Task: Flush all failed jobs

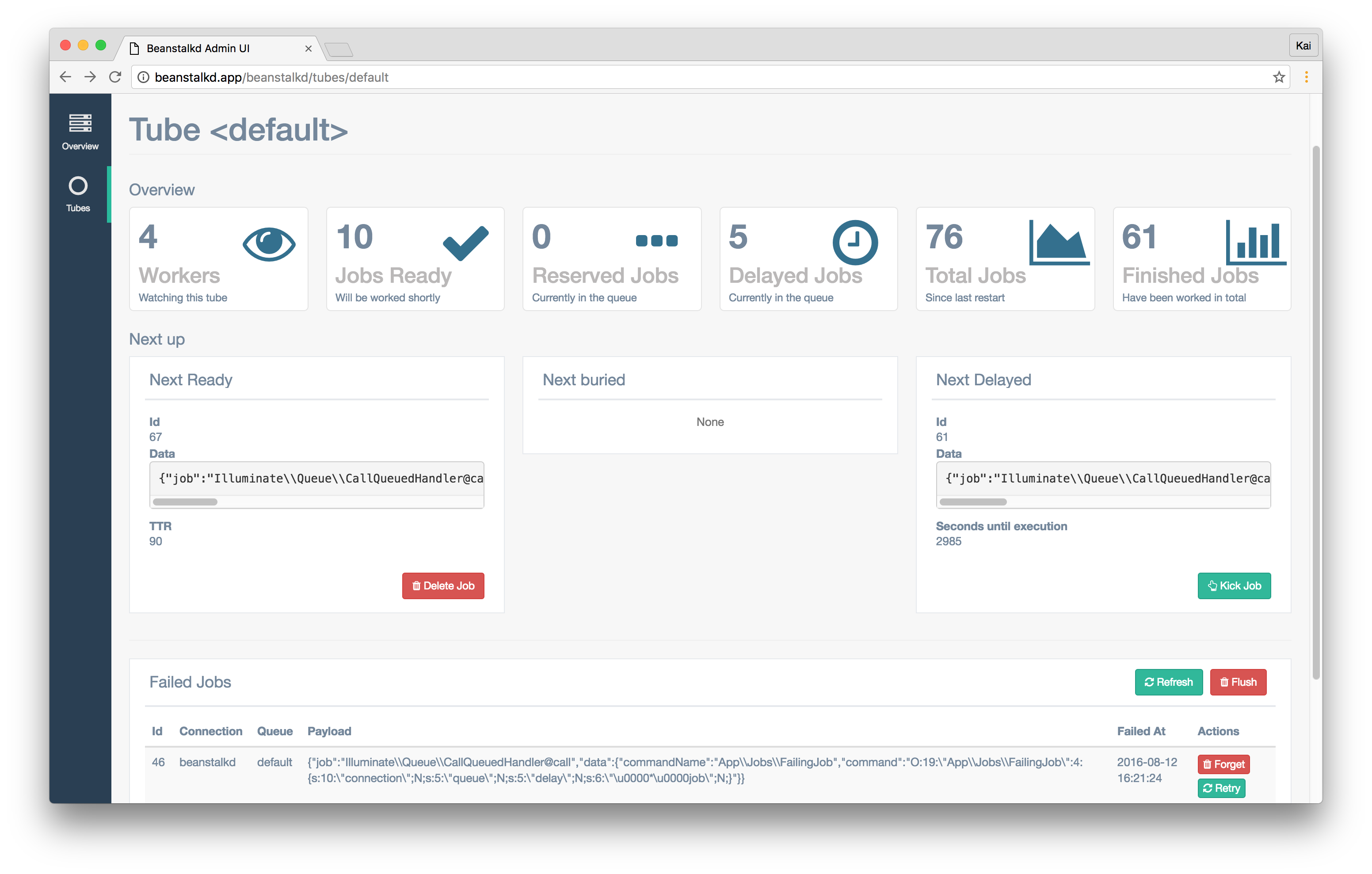Action: [x=1238, y=682]
